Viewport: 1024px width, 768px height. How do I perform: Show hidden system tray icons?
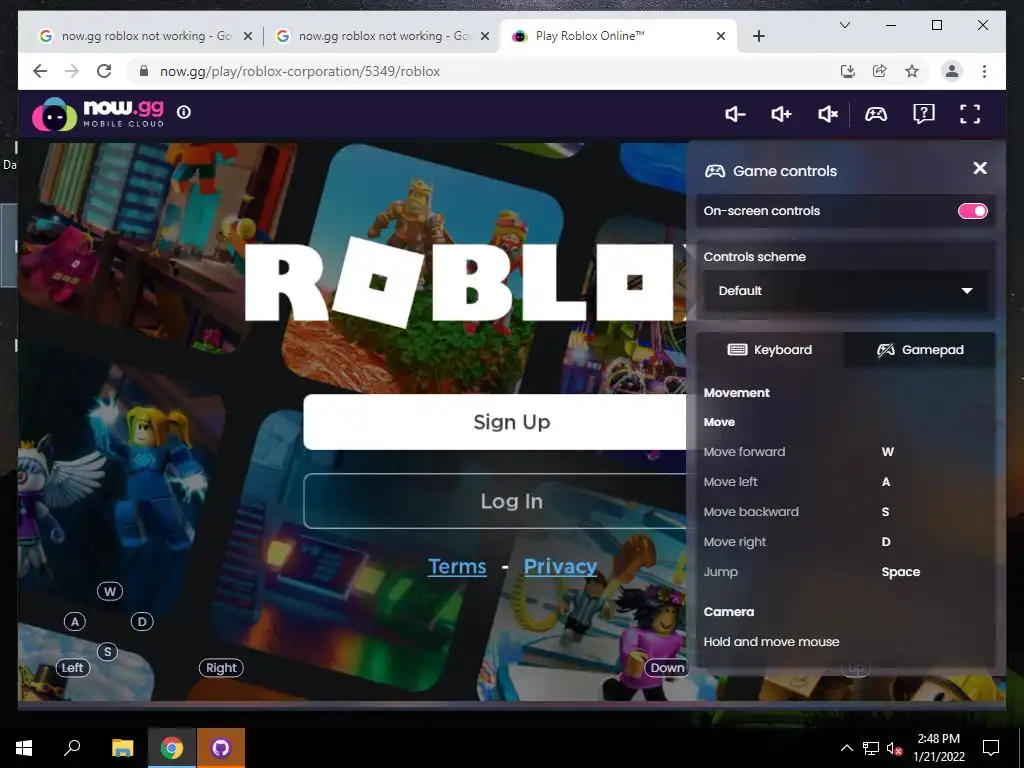[846, 748]
